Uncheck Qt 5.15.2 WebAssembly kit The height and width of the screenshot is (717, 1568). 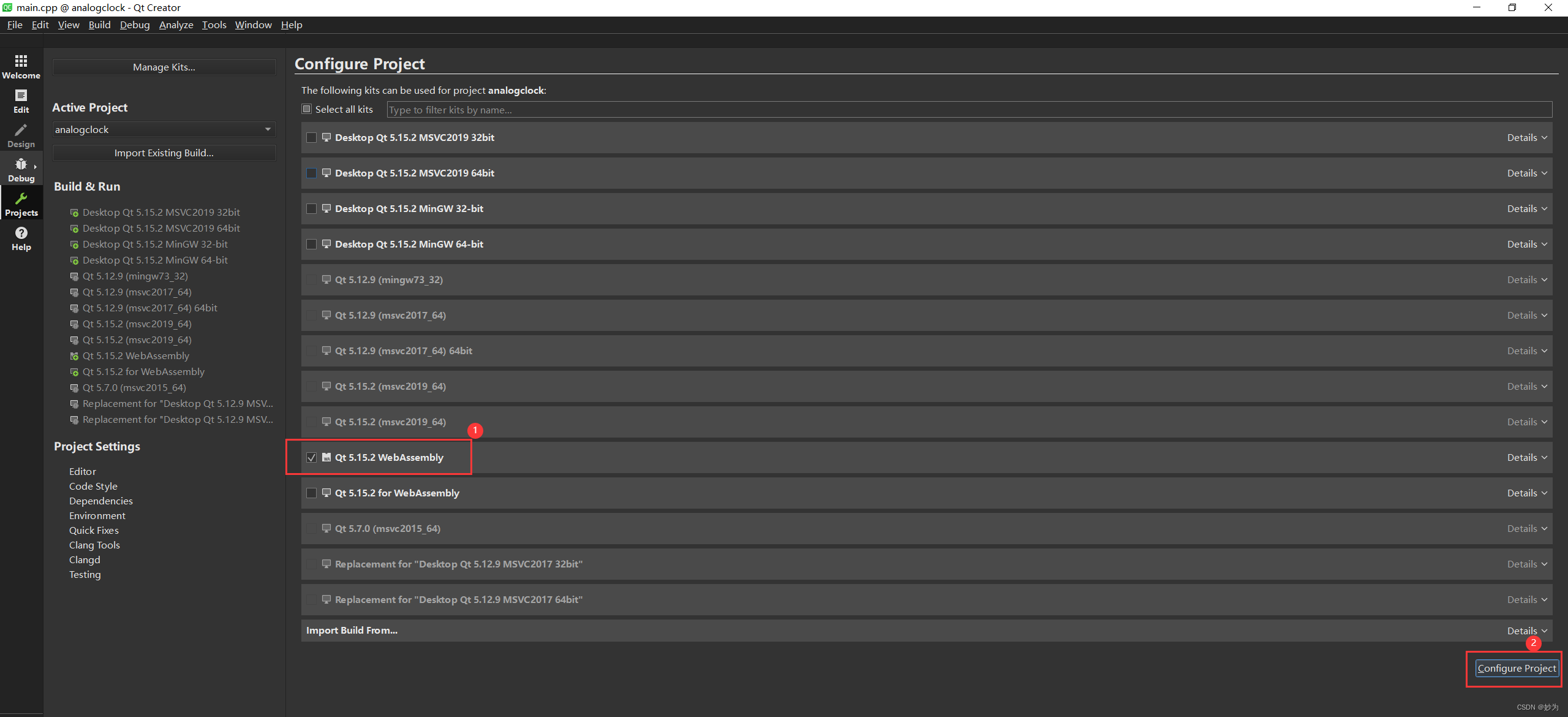tap(312, 457)
